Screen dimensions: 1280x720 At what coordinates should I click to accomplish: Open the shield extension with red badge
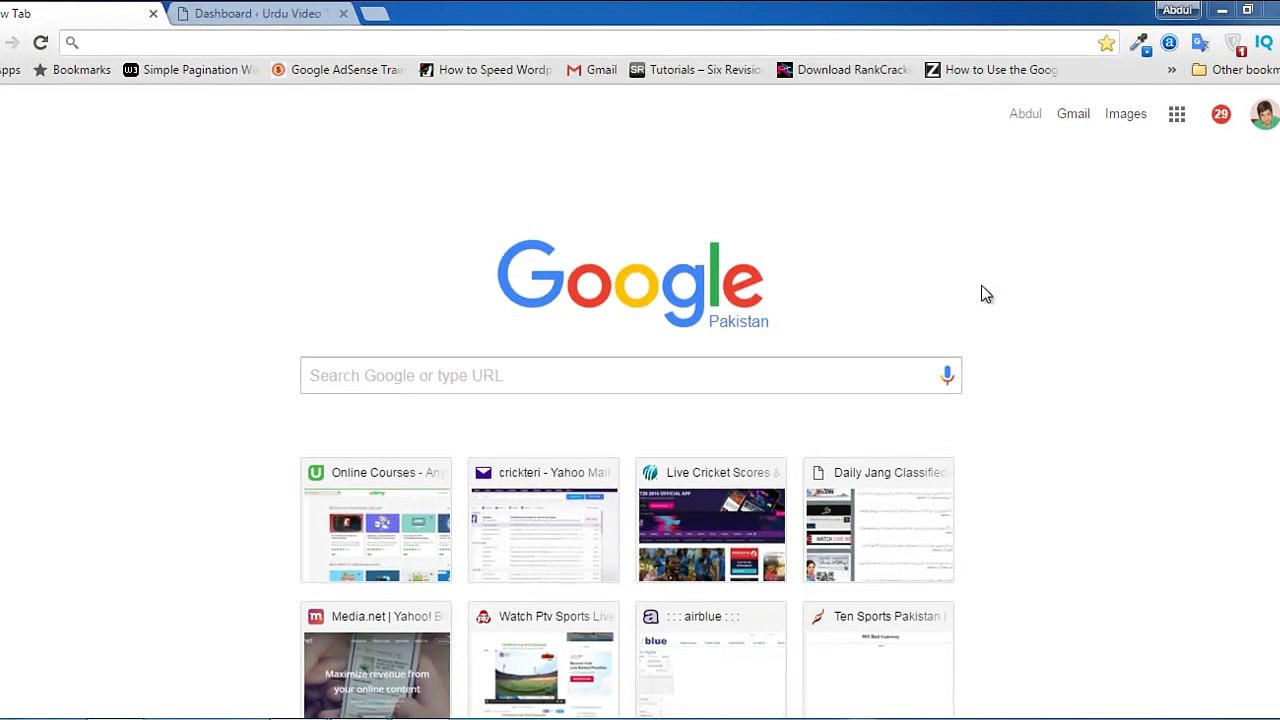1234,44
